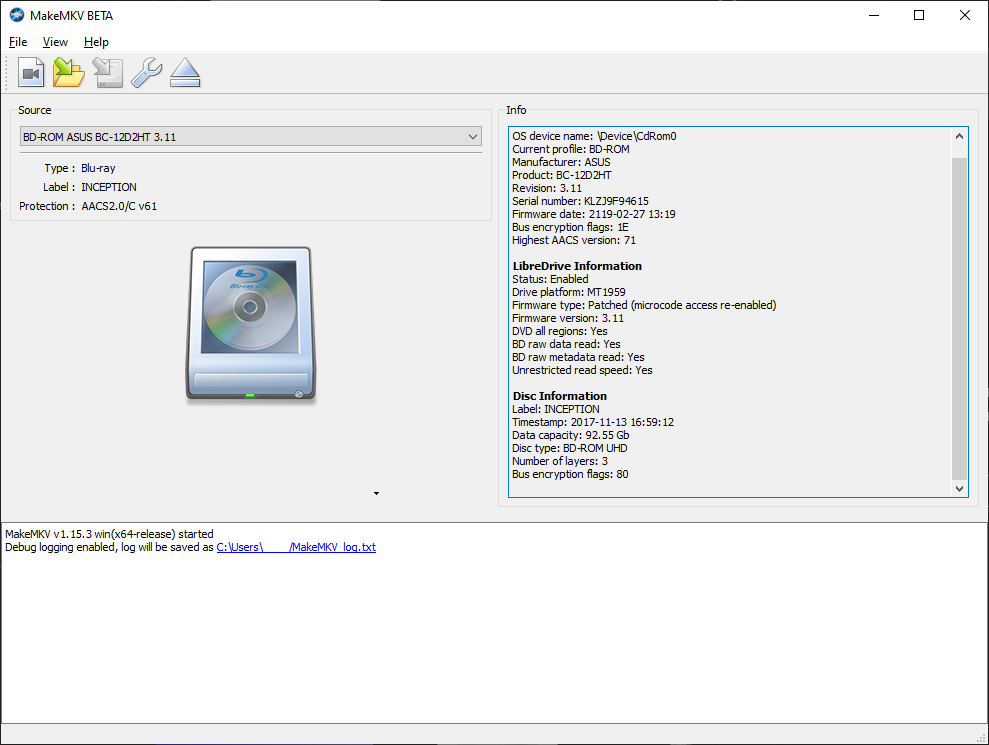Eject the disc using the eject icon
The image size is (989, 745).
[185, 73]
